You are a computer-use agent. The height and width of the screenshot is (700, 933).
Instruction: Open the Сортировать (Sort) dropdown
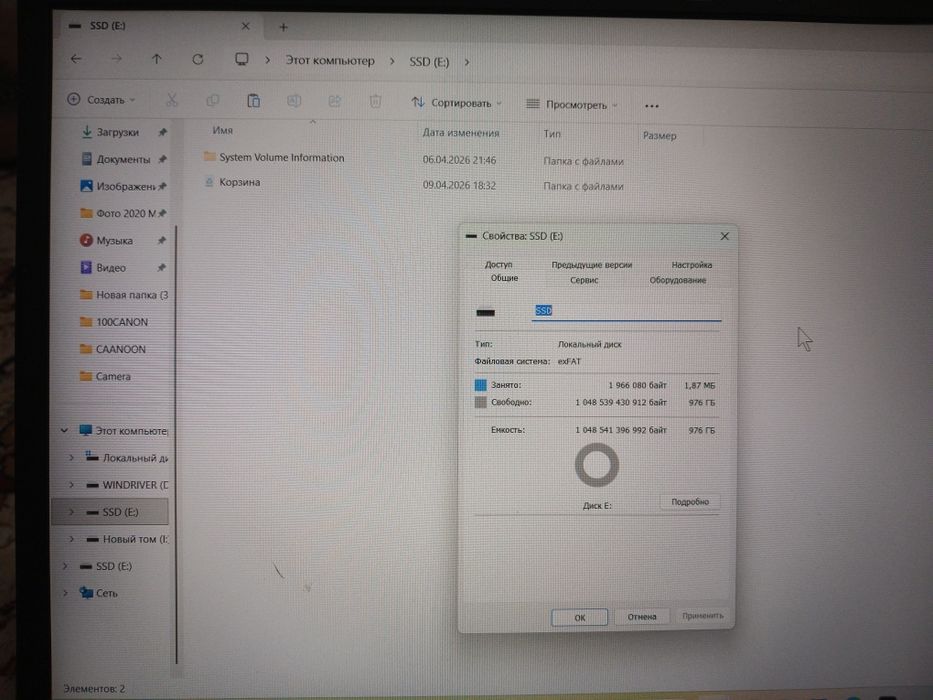tap(456, 103)
